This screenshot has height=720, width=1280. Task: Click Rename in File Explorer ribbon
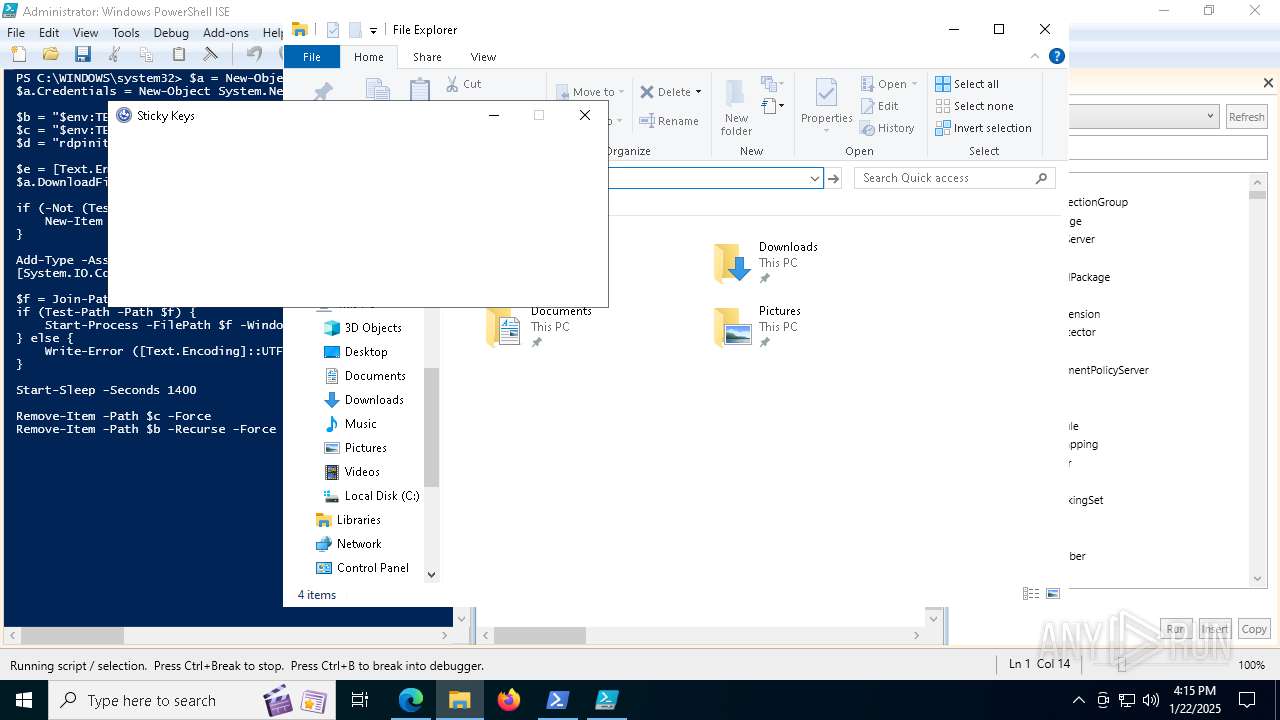[x=669, y=121]
